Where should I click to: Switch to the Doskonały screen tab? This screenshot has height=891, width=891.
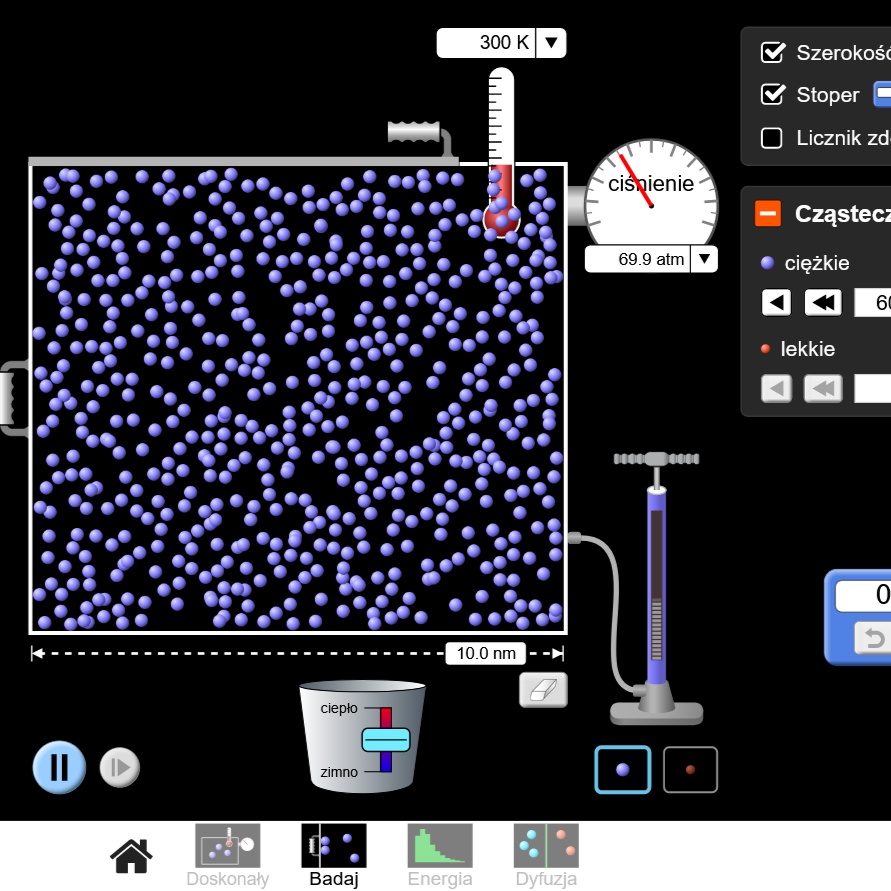click(227, 856)
